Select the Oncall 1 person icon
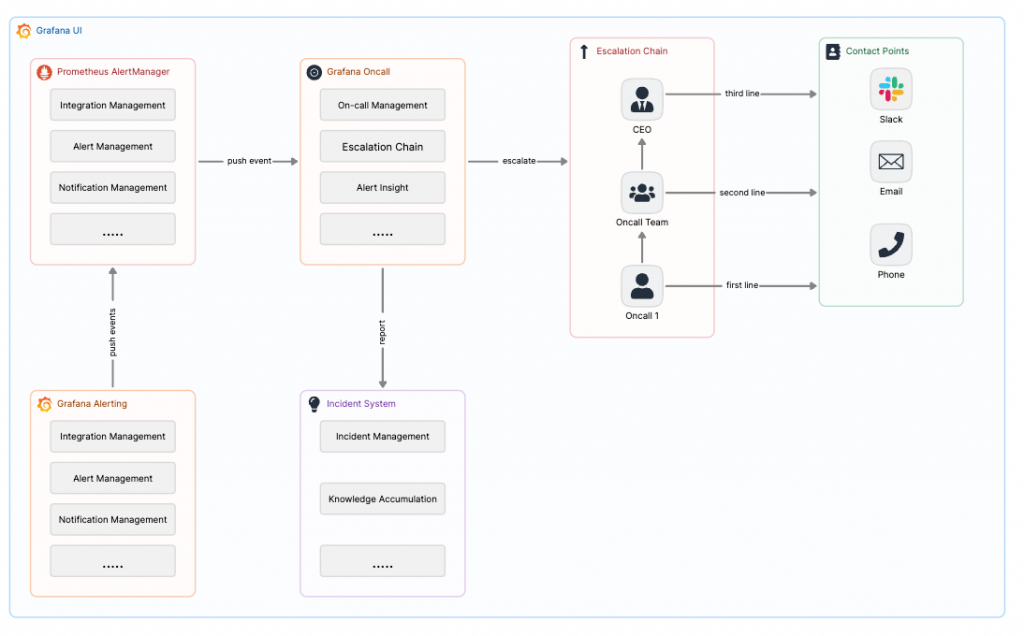The width and height of the screenshot is (1024, 636). click(642, 286)
